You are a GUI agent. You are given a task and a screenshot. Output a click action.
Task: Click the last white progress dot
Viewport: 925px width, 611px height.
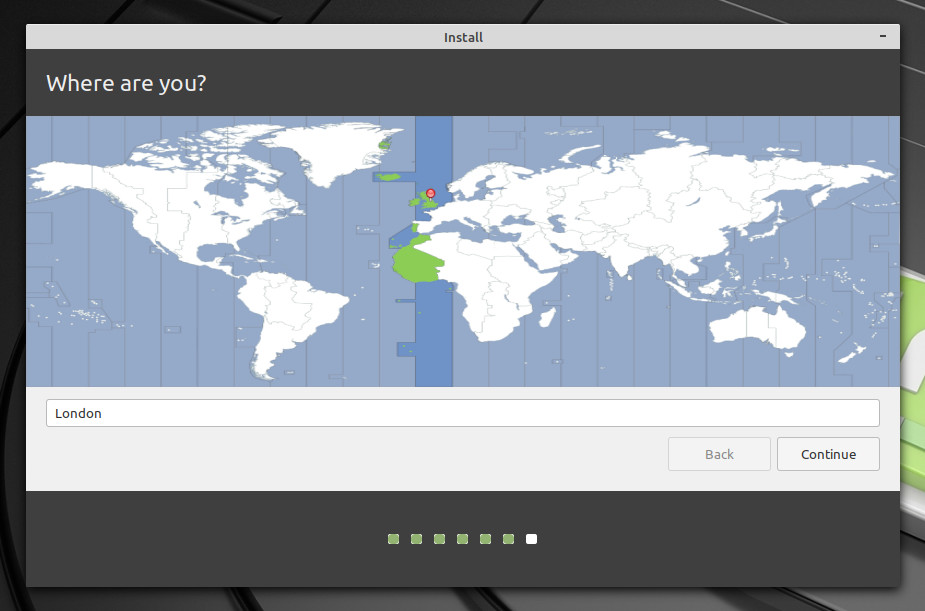[x=532, y=538]
